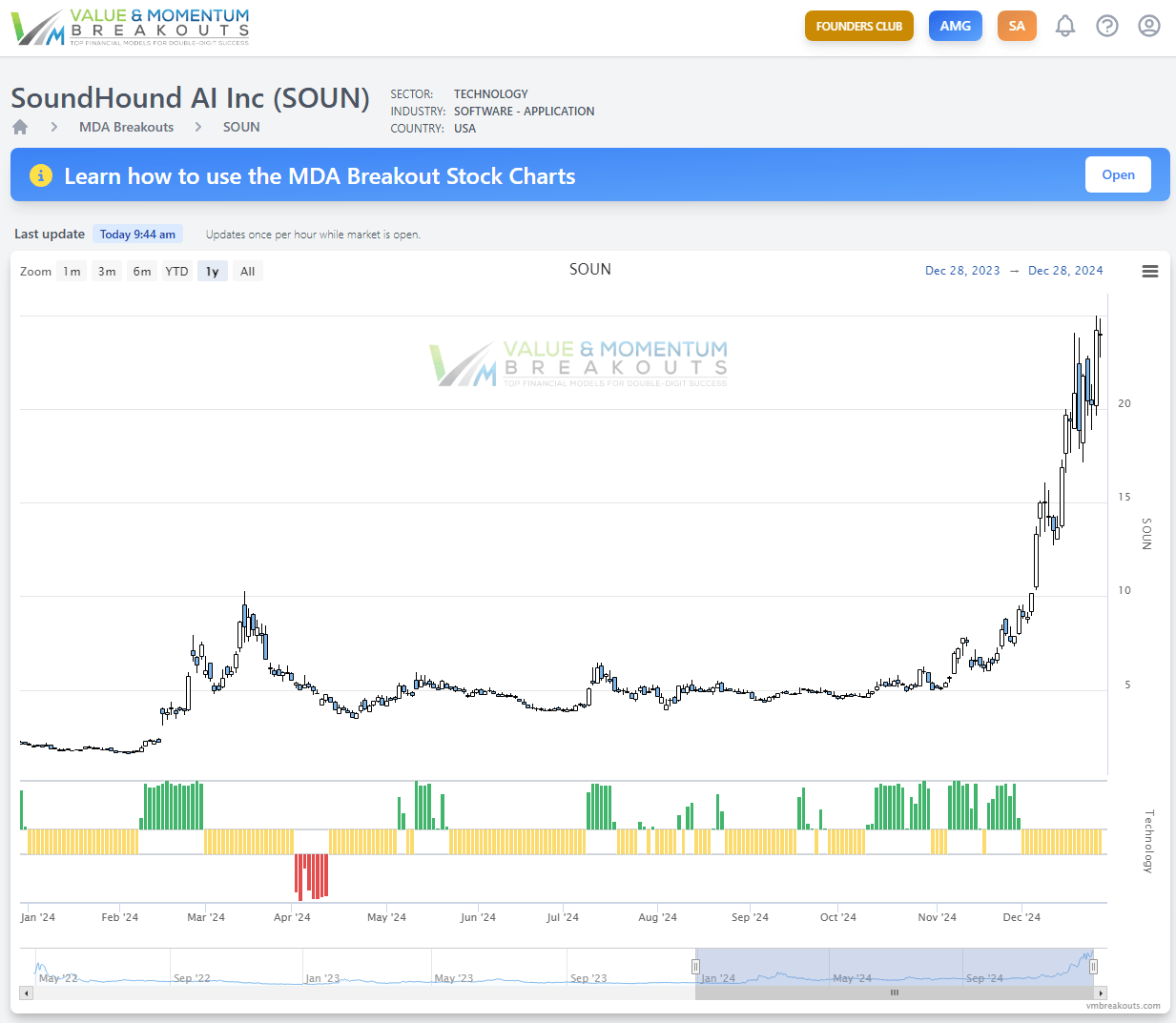
Task: Open the chart hamburger export menu
Action: [1149, 271]
